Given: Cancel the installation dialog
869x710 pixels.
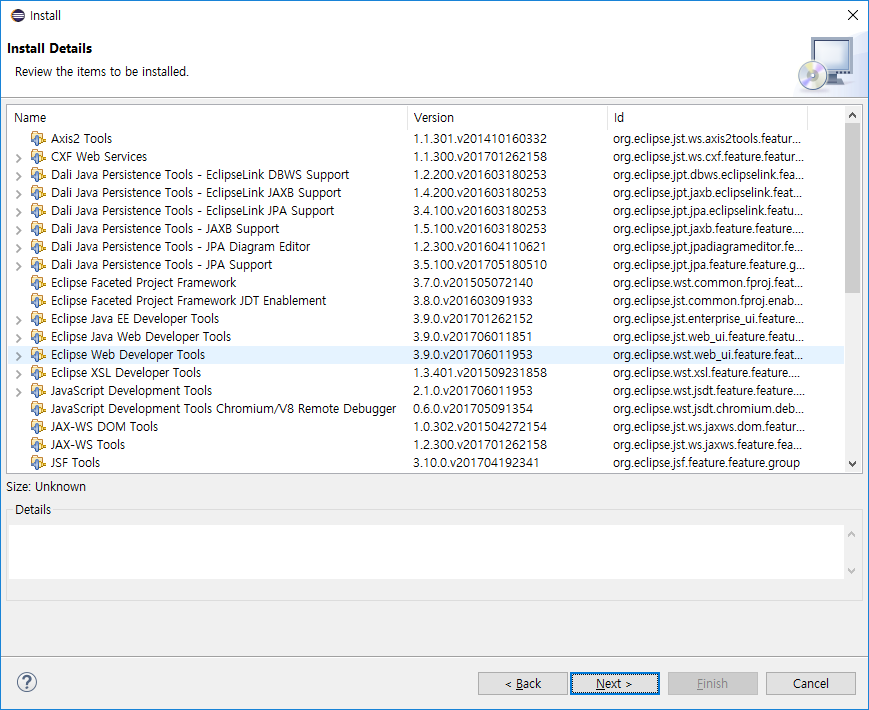Looking at the screenshot, I should [x=811, y=683].
